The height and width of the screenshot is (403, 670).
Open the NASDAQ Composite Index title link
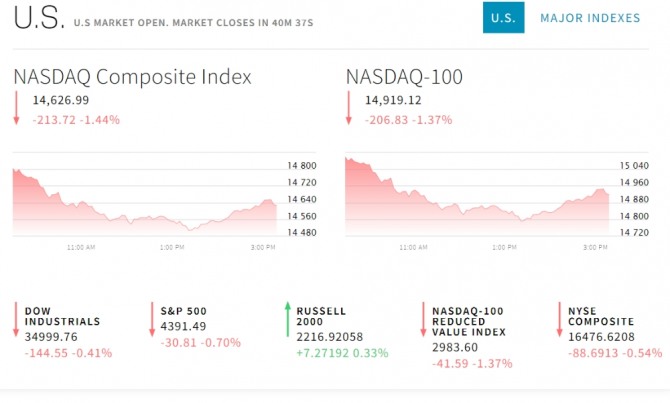(132, 77)
